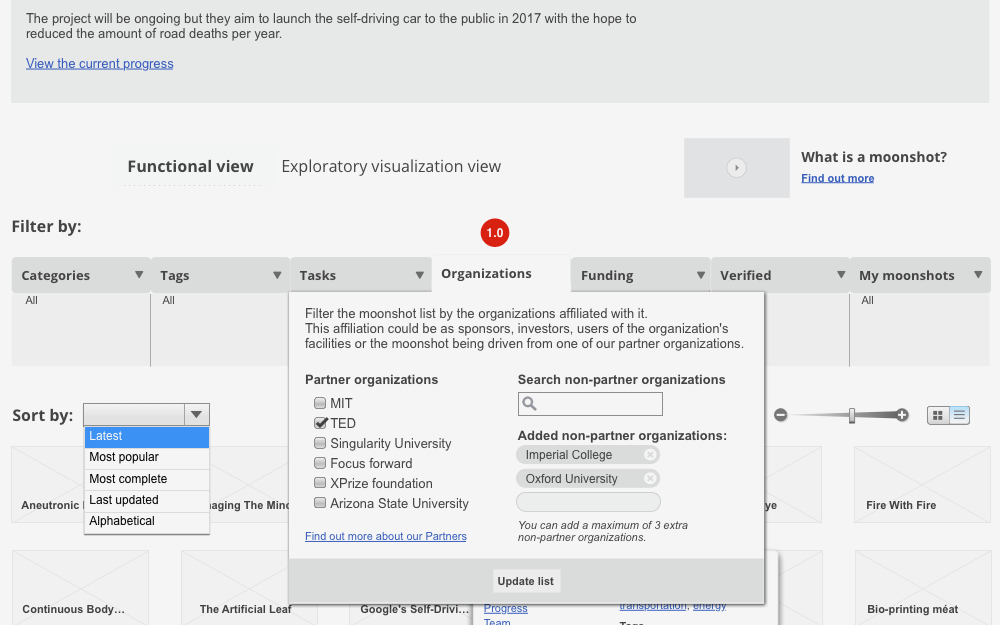The height and width of the screenshot is (625, 1000).
Task: Switch to grid view layout
Action: (938, 415)
